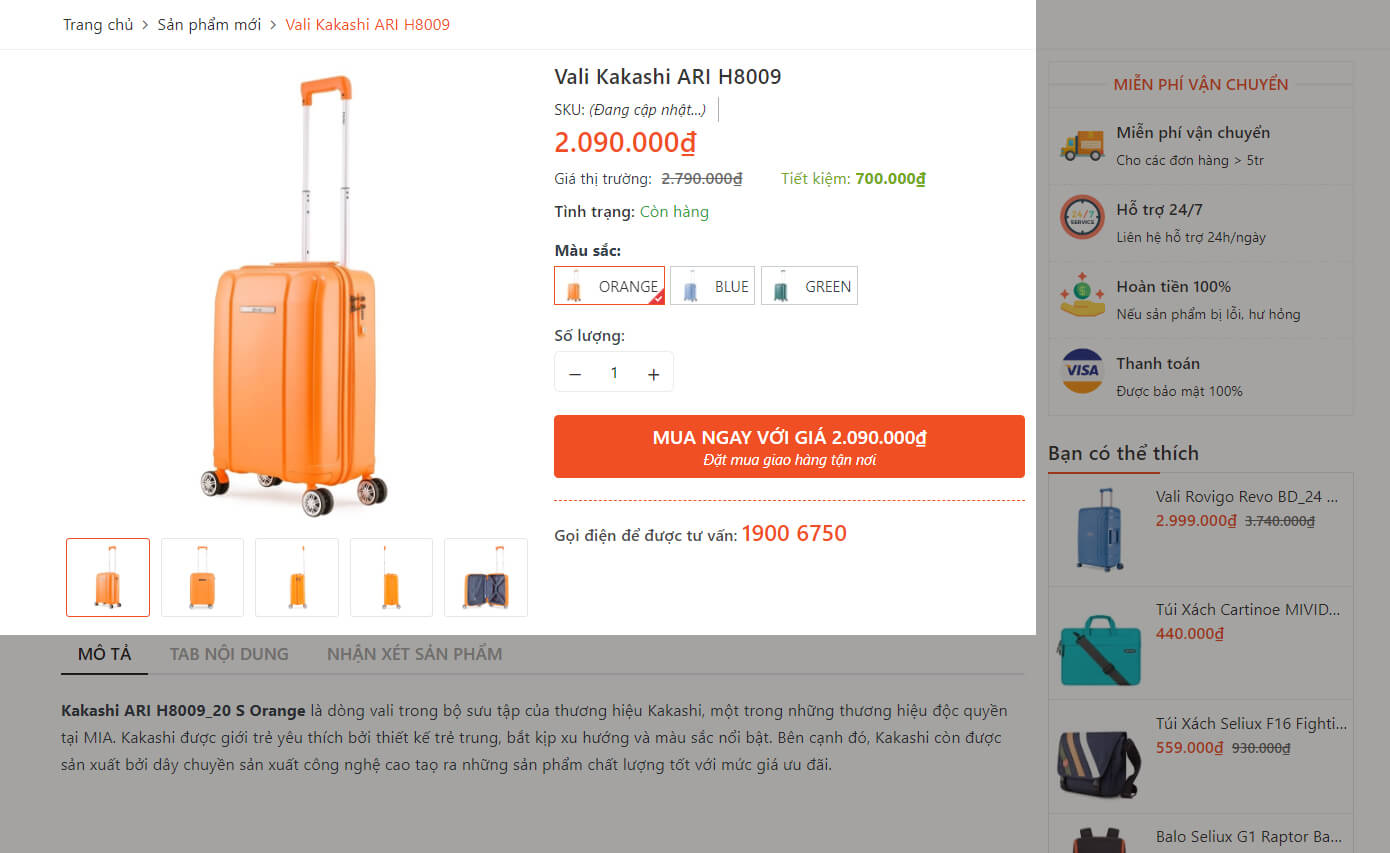Click the 24/7 support clock icon

point(1082,217)
